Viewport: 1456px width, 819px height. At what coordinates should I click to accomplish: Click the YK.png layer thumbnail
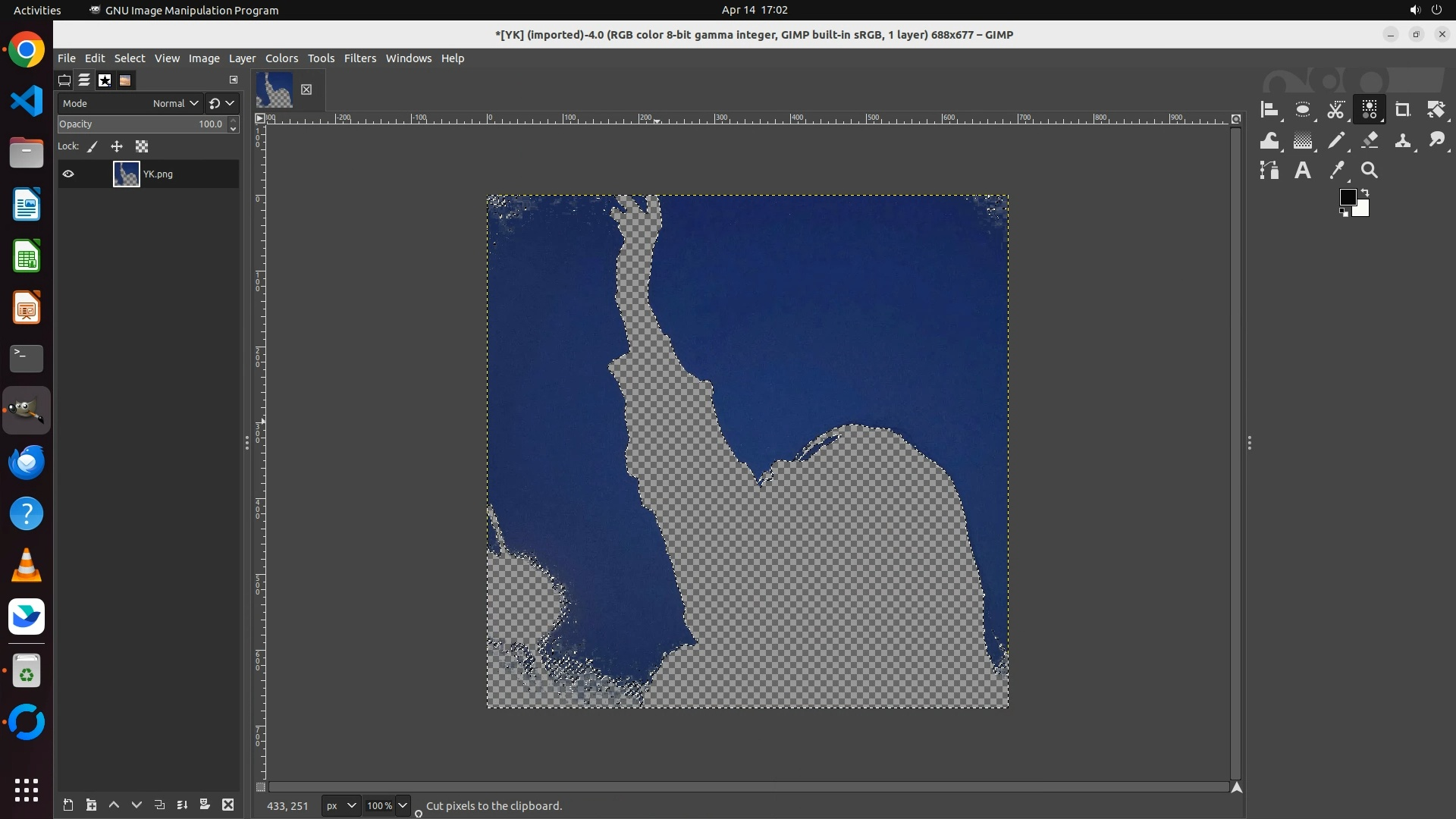pyautogui.click(x=126, y=174)
